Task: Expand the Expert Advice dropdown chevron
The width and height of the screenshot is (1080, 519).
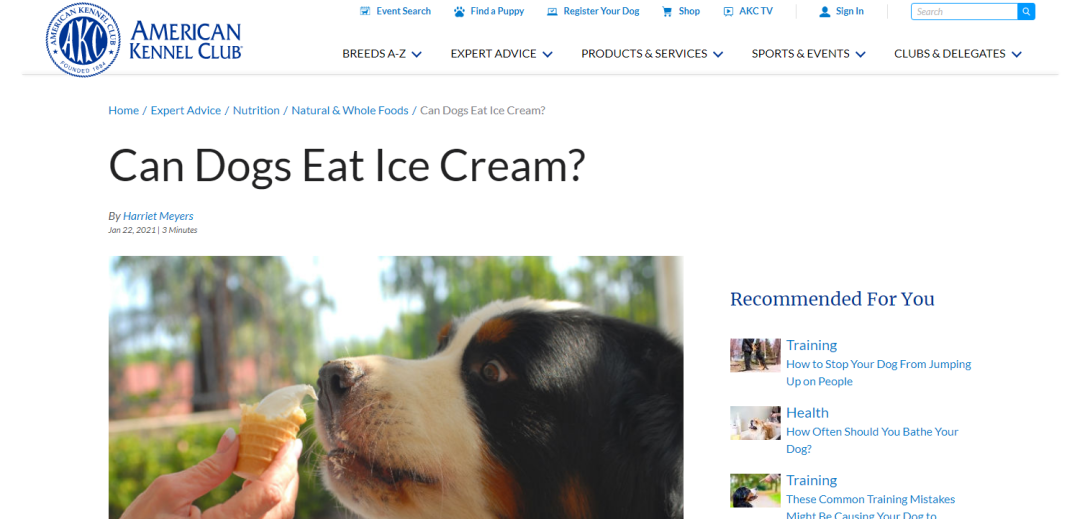Action: (x=548, y=54)
